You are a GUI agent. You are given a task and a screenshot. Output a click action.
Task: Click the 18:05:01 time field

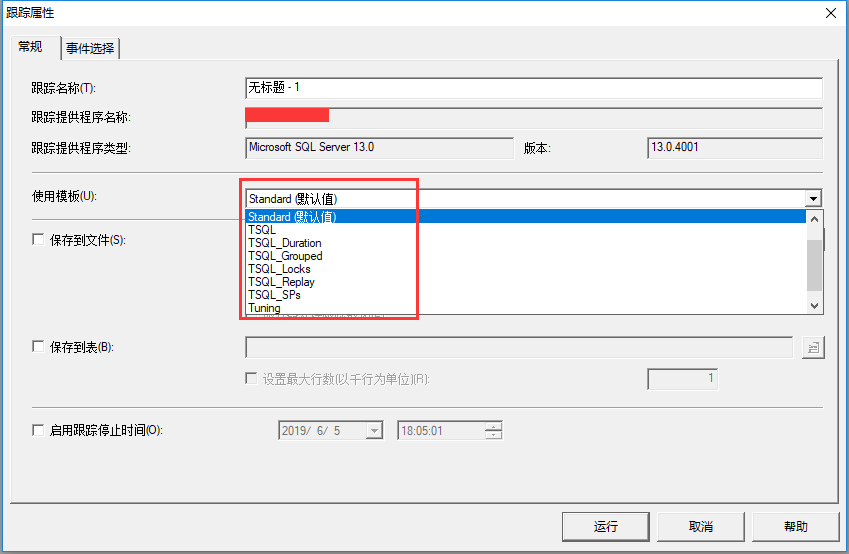441,431
